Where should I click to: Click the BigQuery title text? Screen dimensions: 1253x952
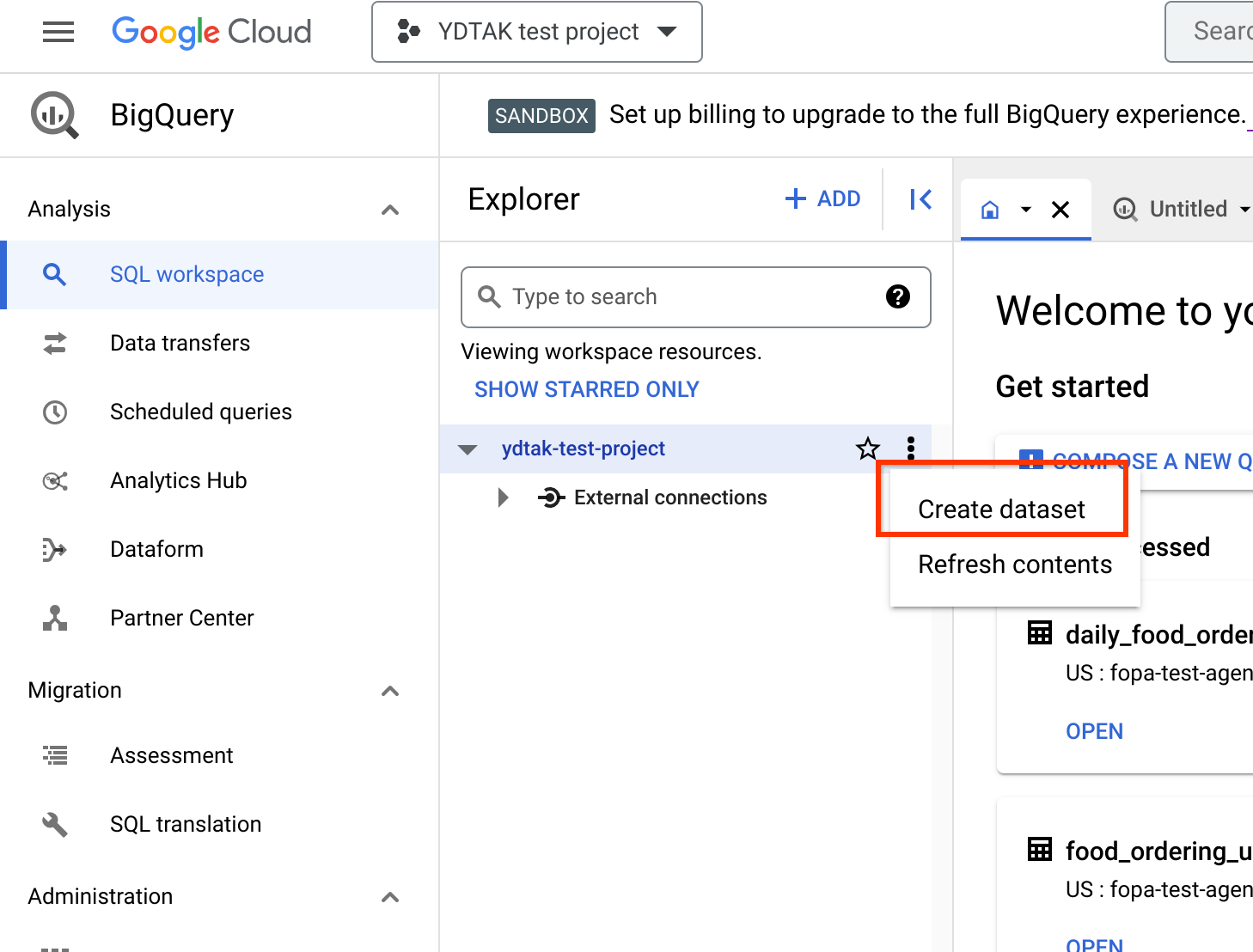click(x=172, y=115)
